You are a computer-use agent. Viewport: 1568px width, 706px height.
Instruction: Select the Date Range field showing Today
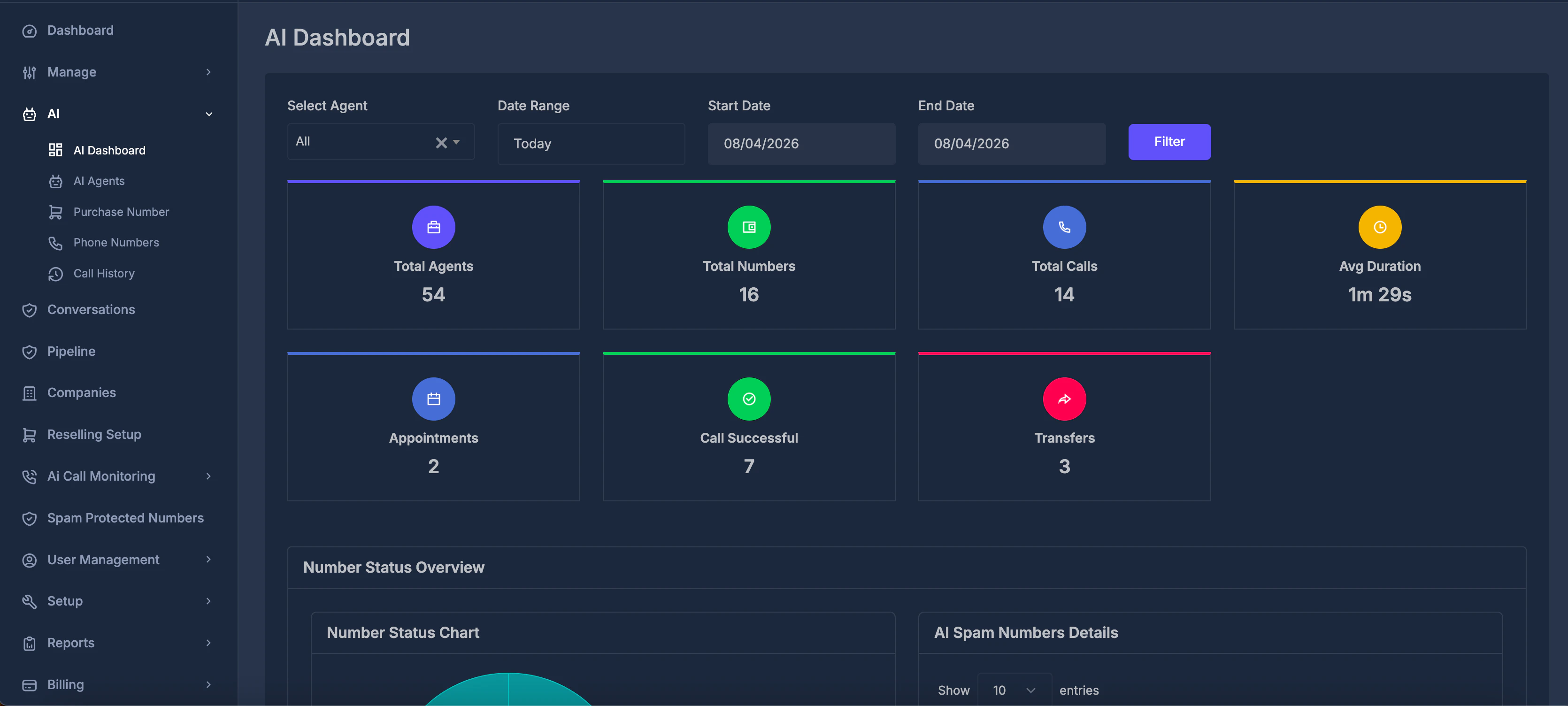coord(591,144)
